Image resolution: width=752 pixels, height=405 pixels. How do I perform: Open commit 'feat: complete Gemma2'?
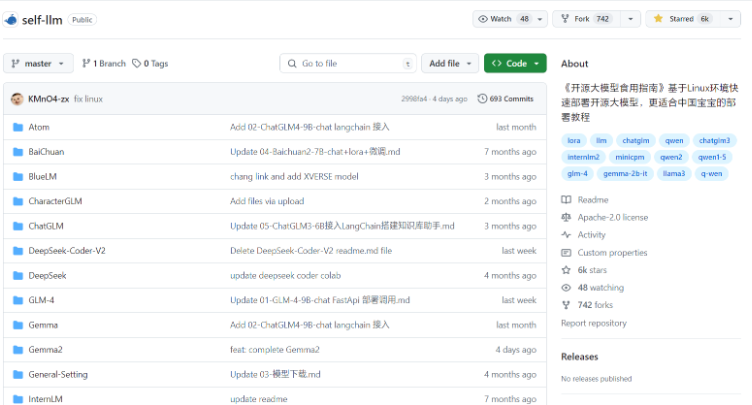pos(274,349)
